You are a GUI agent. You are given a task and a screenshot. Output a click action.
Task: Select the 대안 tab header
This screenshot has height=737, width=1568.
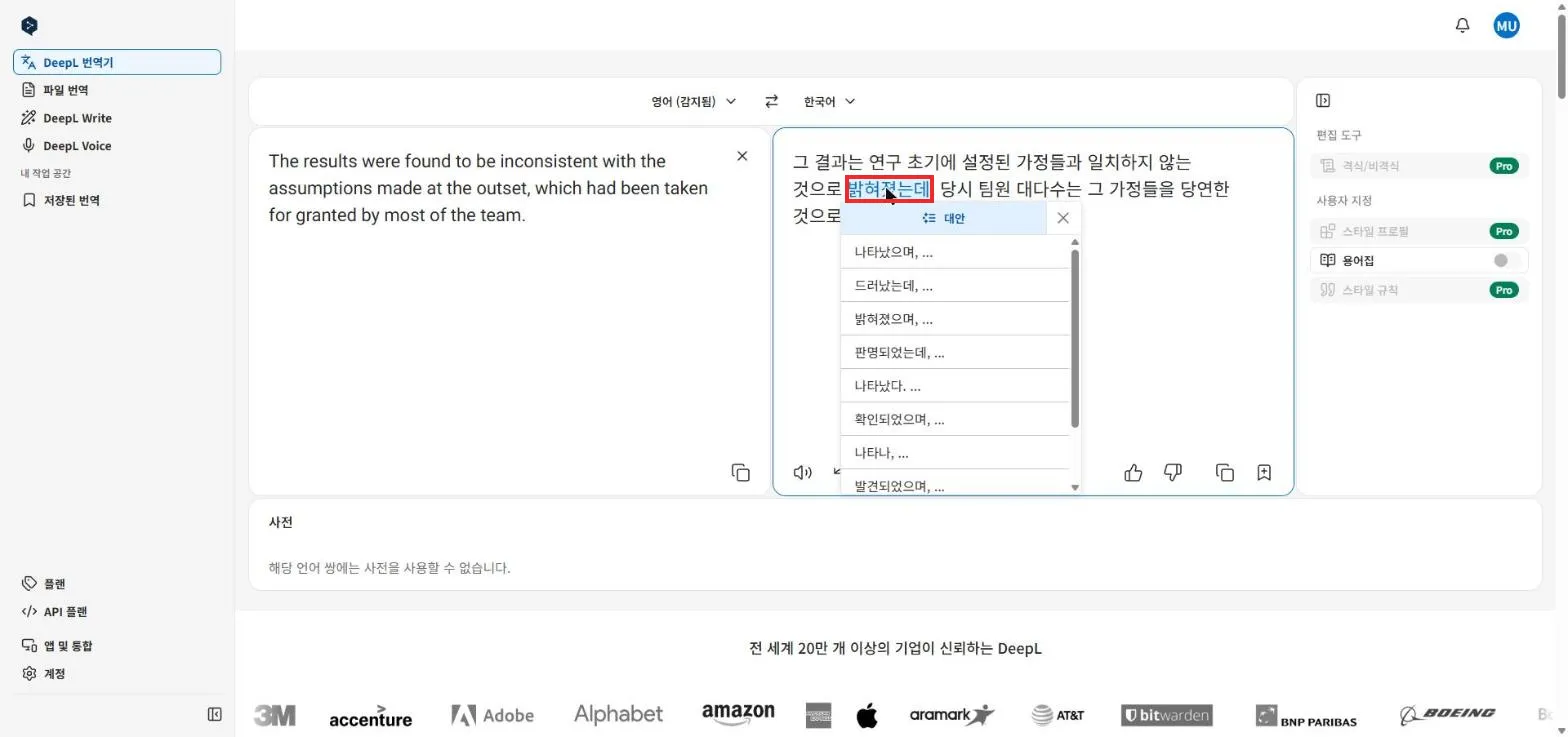(x=944, y=218)
